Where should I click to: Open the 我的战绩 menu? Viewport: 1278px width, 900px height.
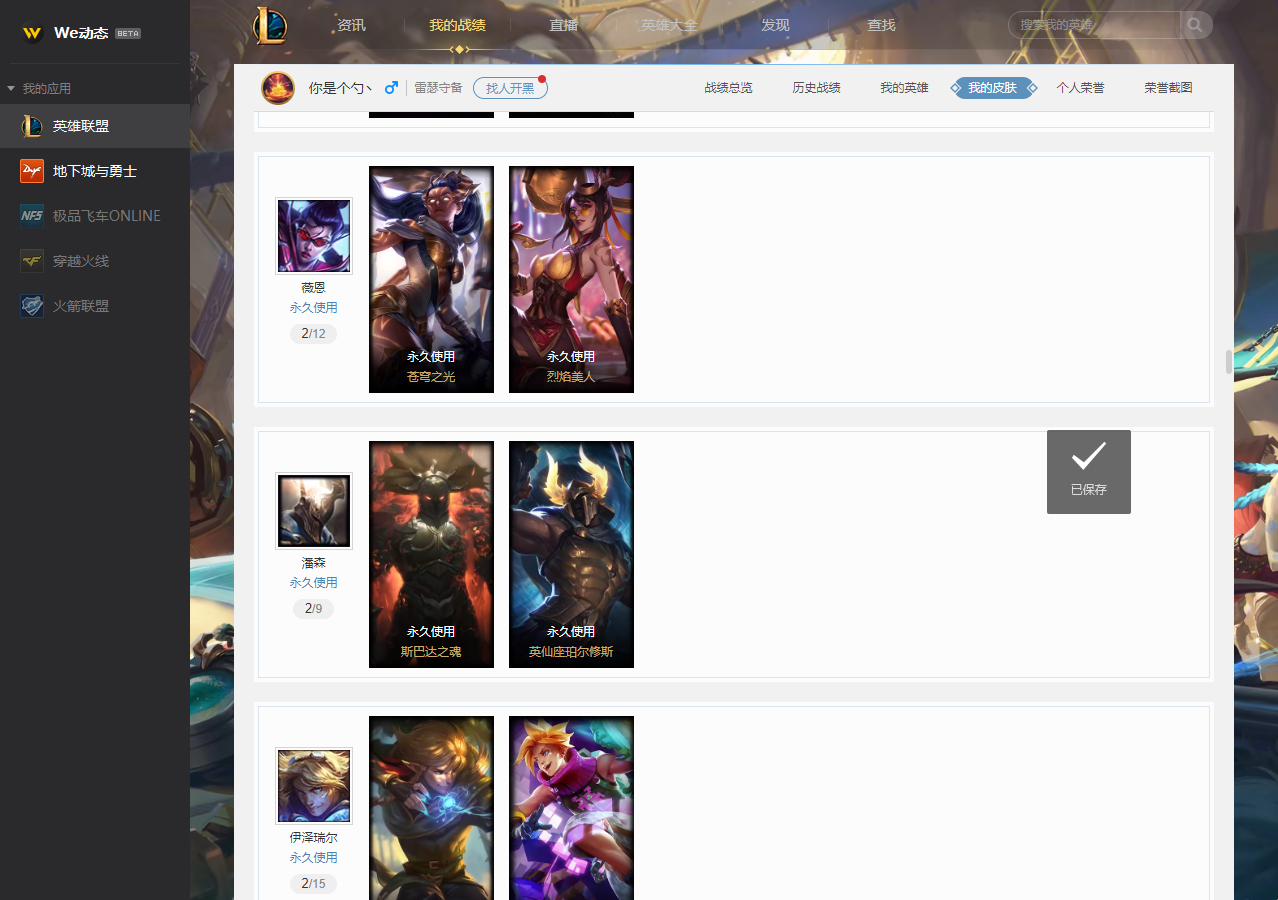point(458,25)
